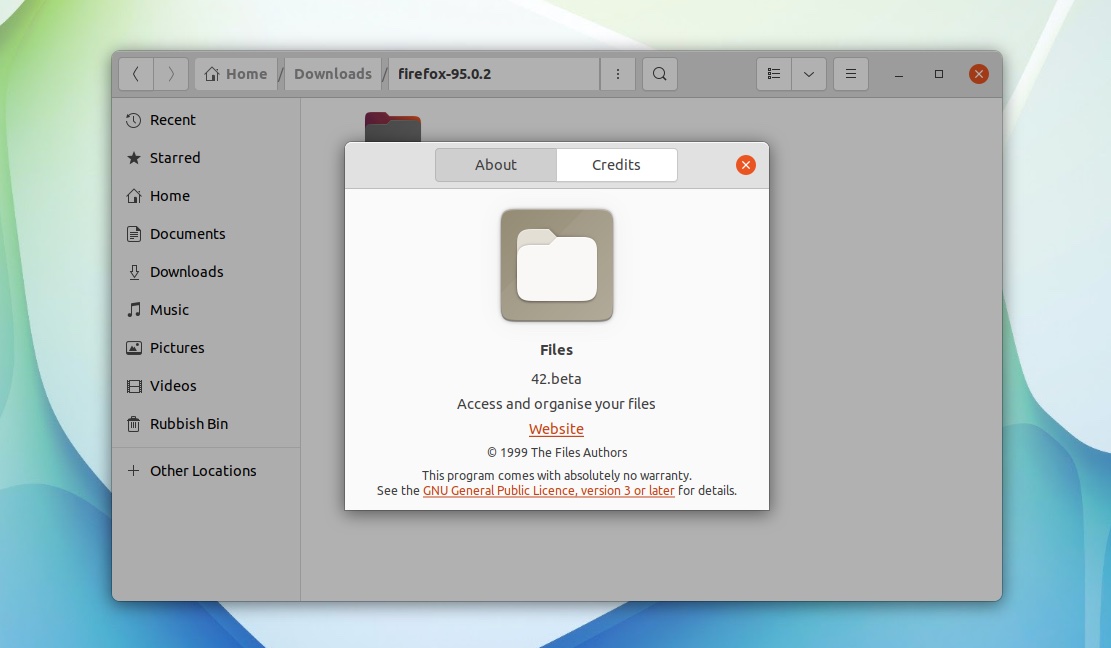The image size is (1111, 648).
Task: Close the Files window
Action: [x=979, y=74]
